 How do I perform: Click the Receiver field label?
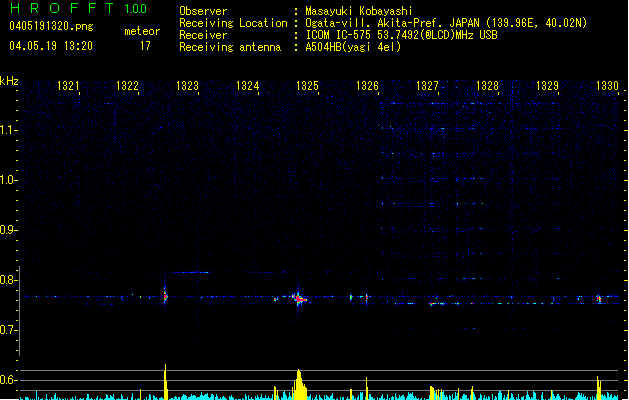203,35
